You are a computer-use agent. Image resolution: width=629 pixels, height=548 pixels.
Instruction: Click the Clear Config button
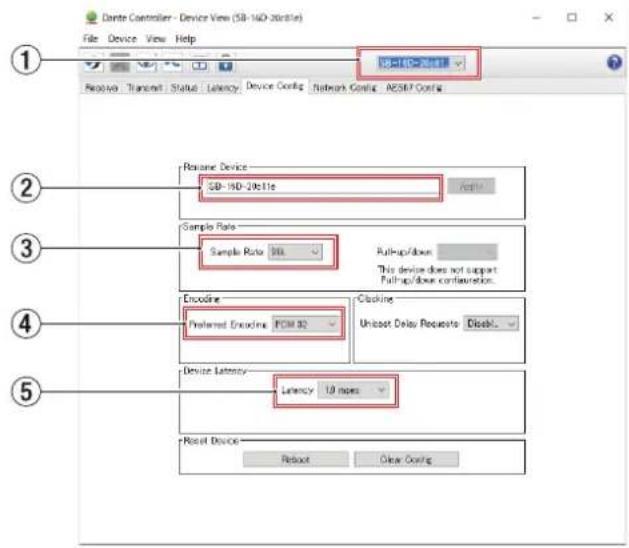tap(406, 459)
